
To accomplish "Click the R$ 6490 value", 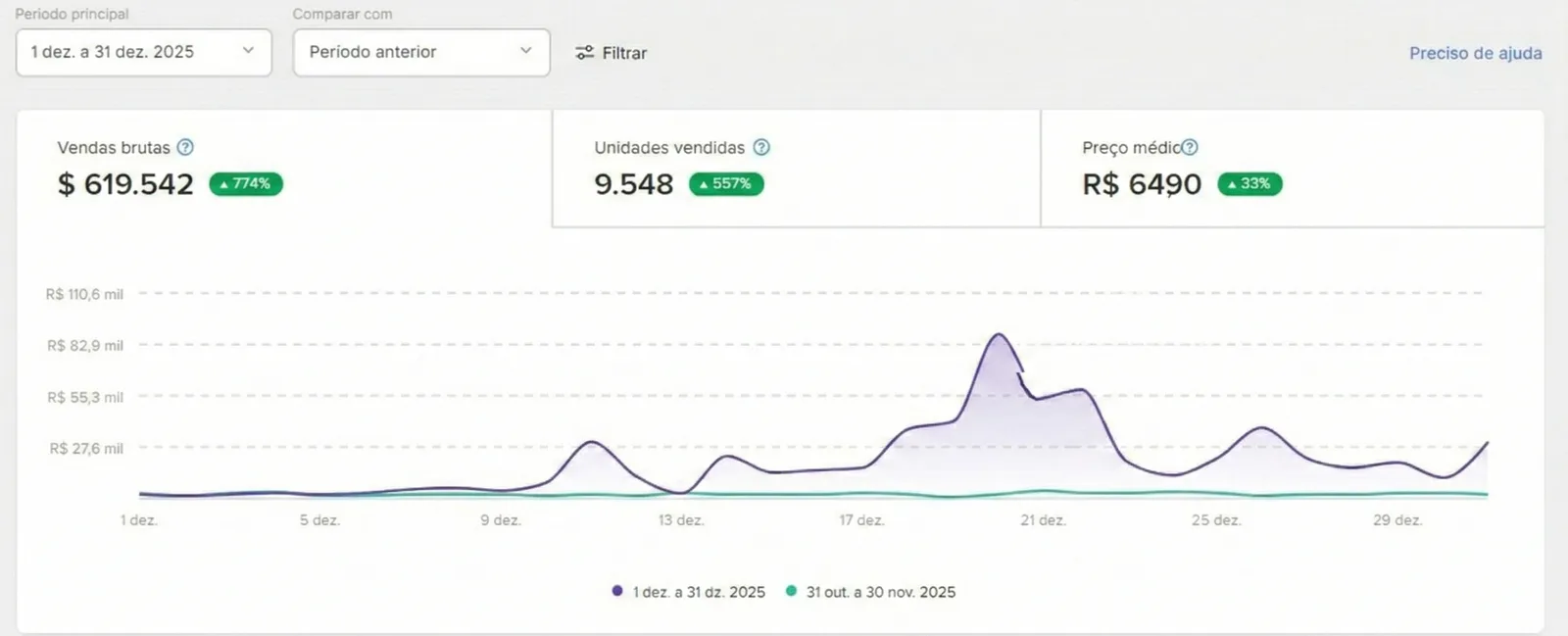I will pos(1142,184).
